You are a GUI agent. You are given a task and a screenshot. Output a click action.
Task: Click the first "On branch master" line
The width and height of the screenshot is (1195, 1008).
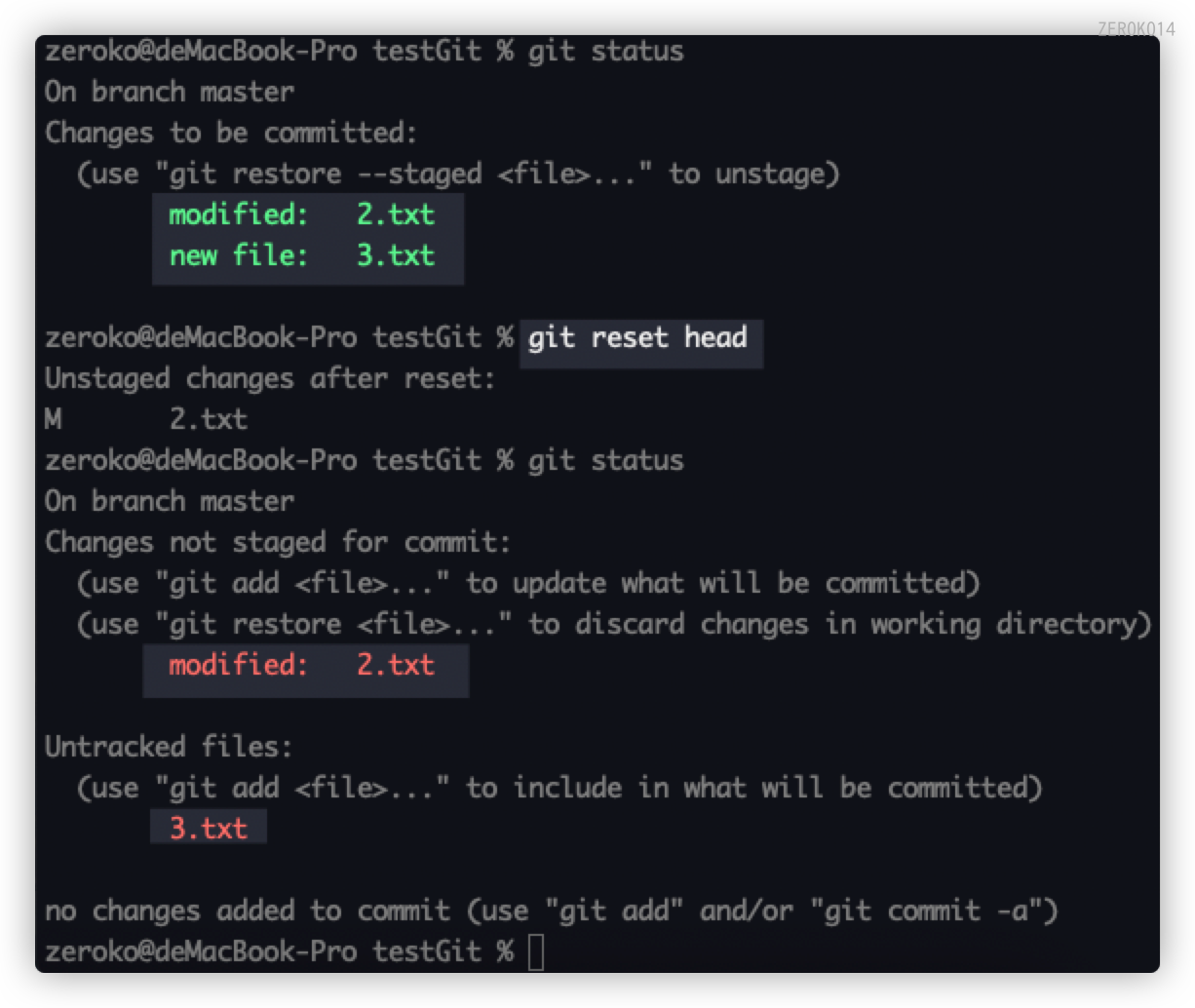click(x=169, y=92)
